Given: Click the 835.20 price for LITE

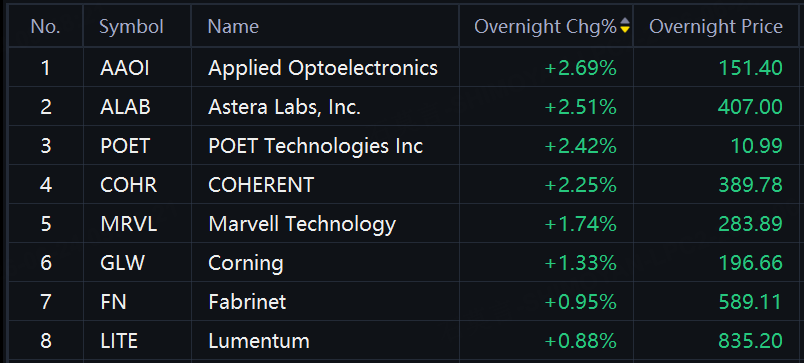Looking at the screenshot, I should click(751, 341).
